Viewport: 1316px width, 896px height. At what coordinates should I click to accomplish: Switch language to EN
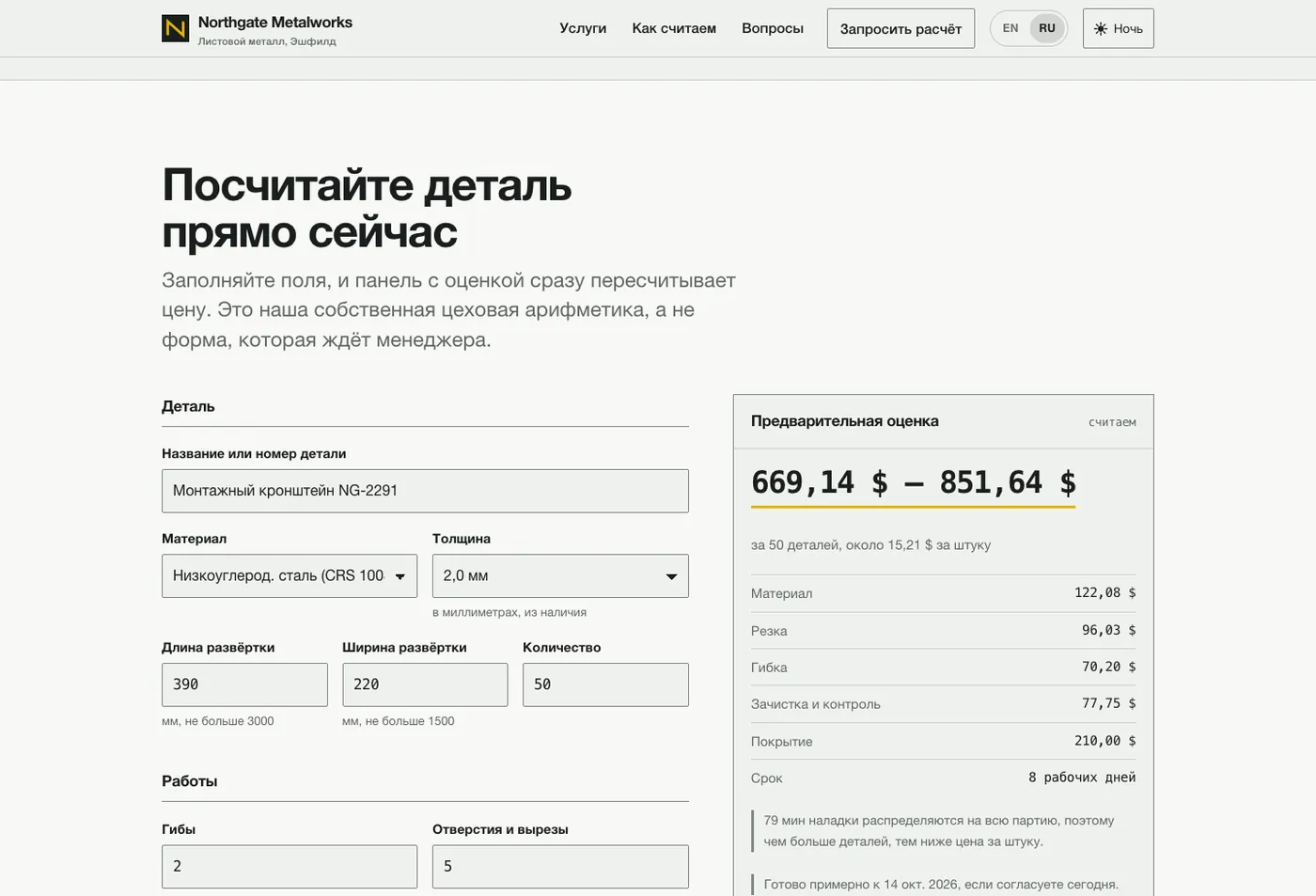[1010, 28]
